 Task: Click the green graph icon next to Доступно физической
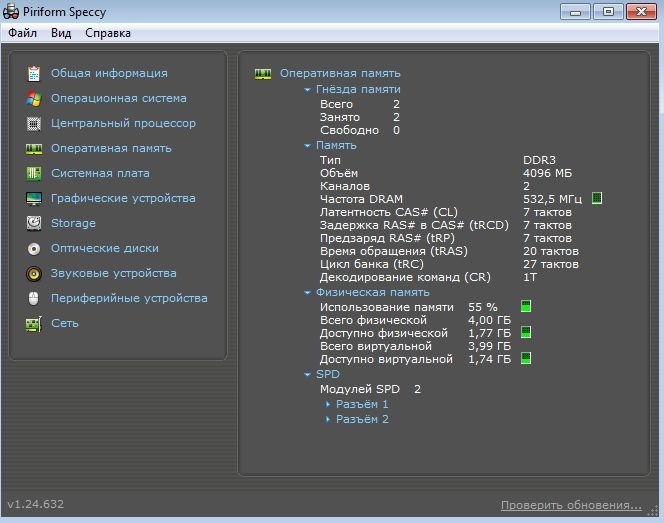[x=526, y=332]
